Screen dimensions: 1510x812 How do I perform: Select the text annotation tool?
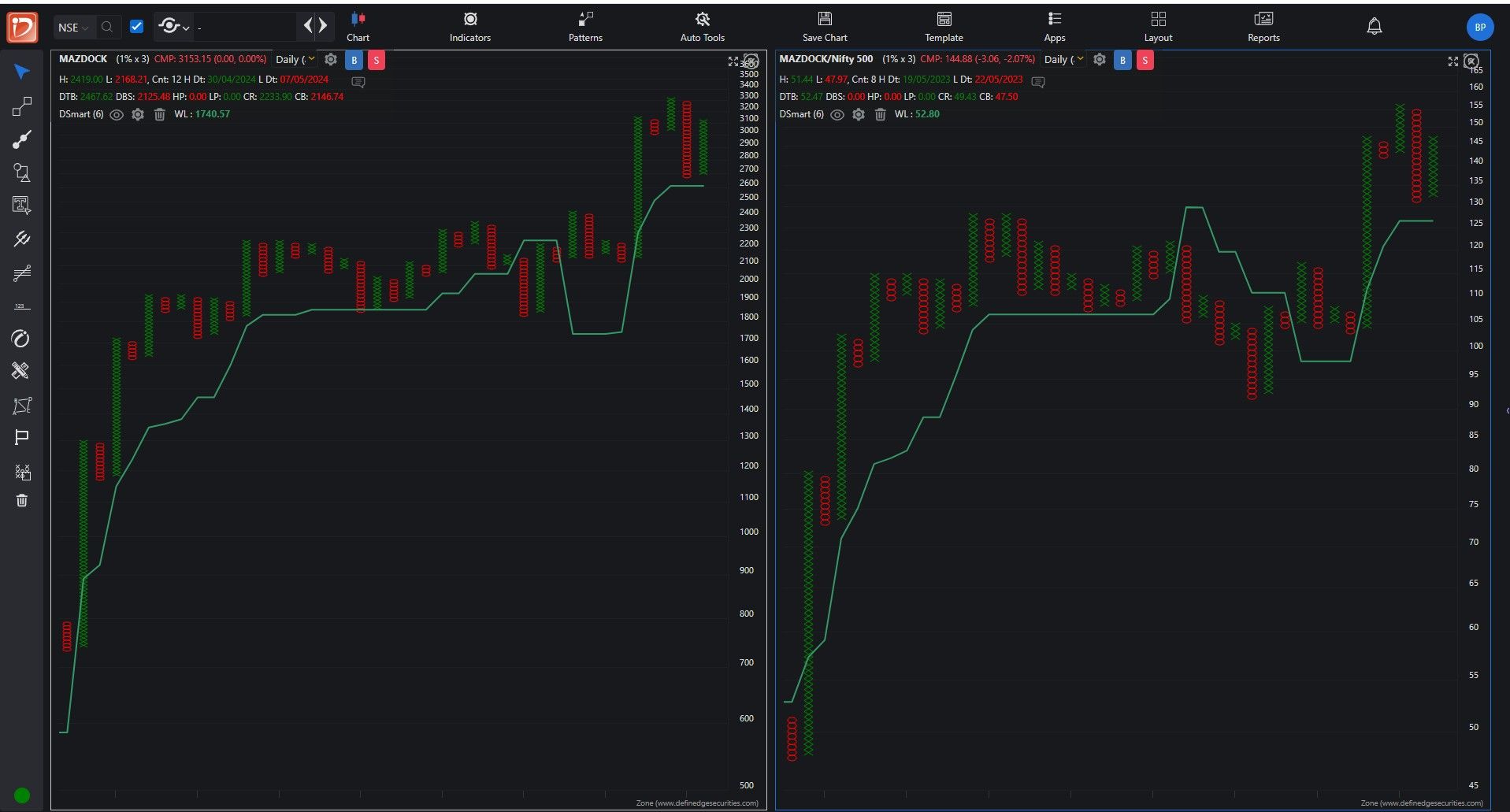(22, 206)
